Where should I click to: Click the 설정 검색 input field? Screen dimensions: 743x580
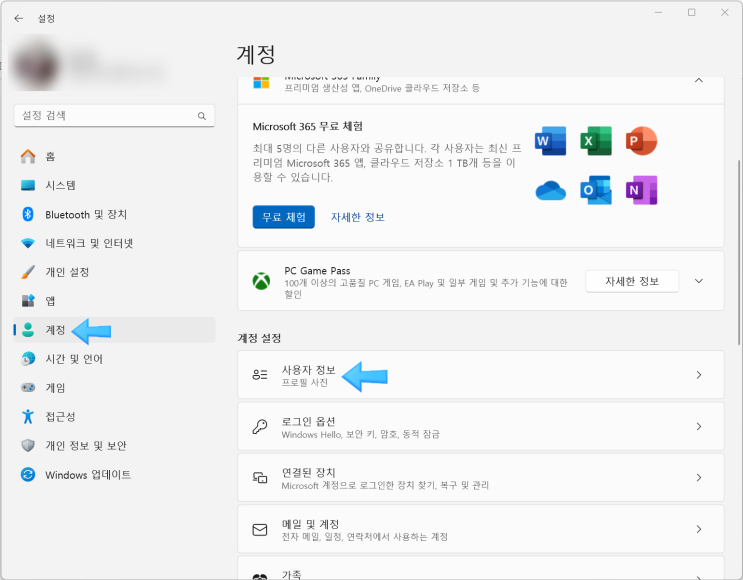pos(114,116)
